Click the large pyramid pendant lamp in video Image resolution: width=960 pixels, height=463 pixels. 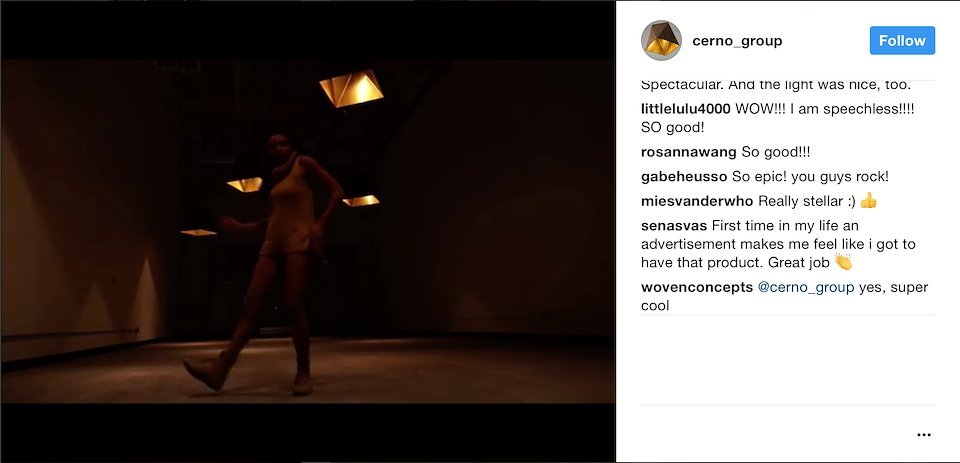(x=351, y=88)
